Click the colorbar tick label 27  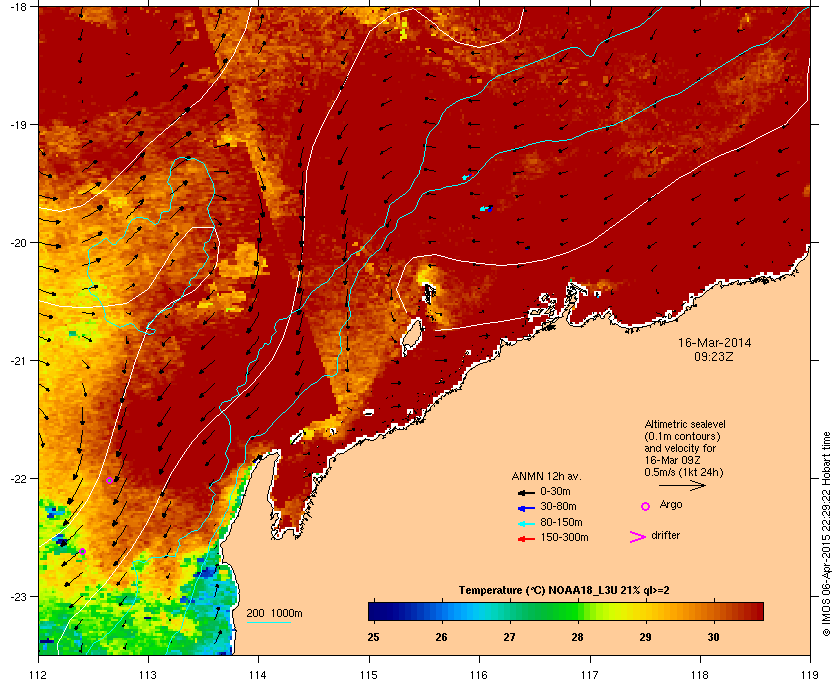509,637
